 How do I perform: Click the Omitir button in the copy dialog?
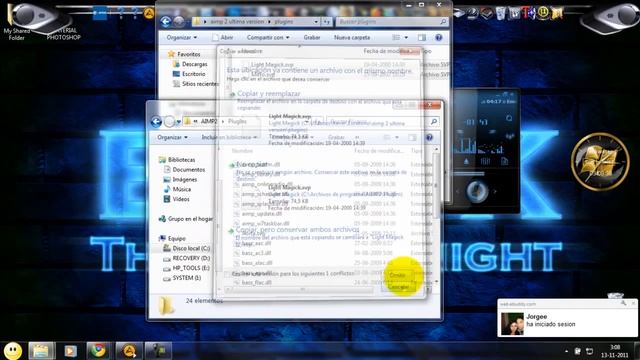point(398,276)
